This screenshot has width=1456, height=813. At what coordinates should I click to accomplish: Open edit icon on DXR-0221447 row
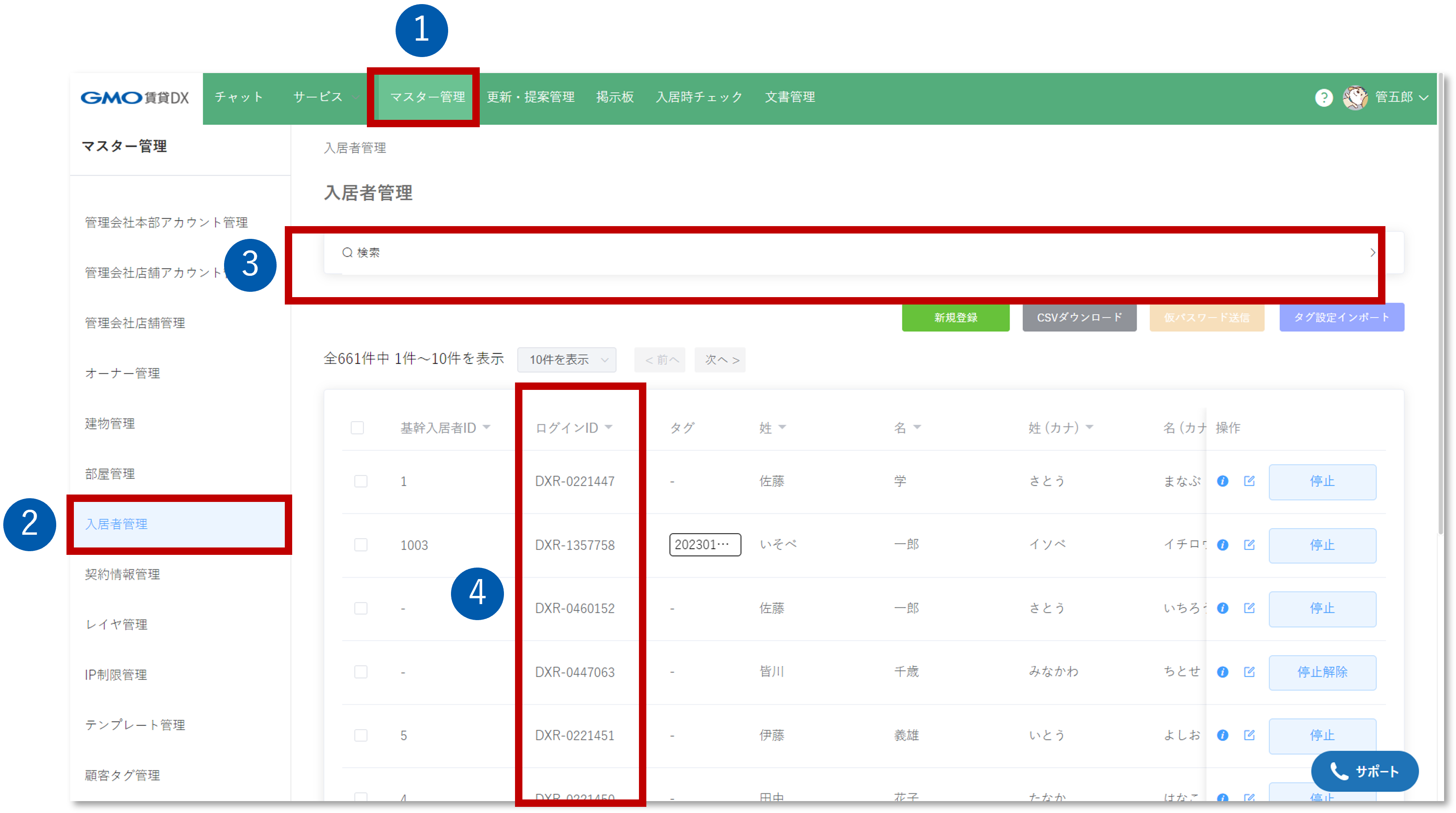pos(1249,481)
